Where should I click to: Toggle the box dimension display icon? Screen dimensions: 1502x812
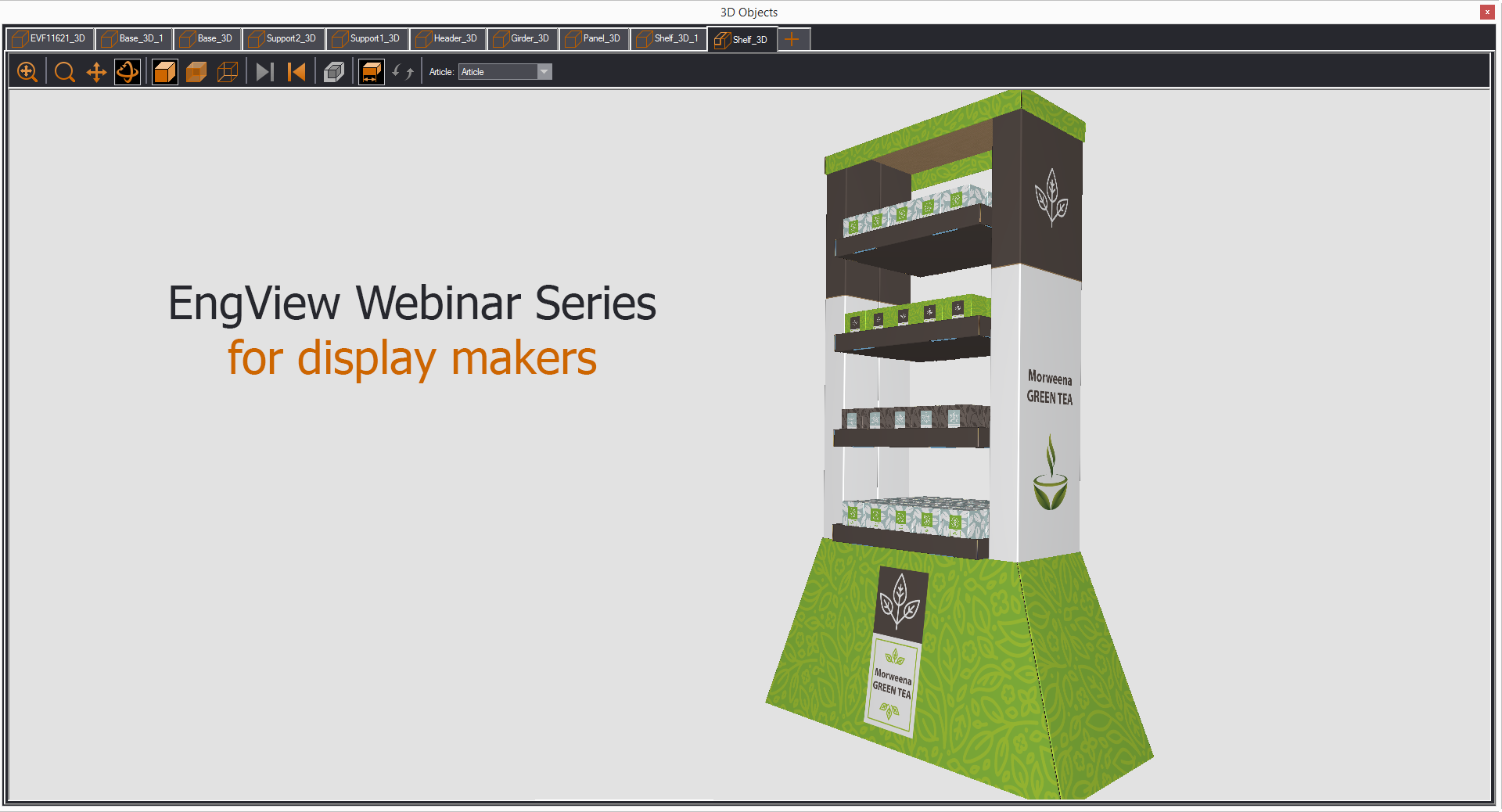point(372,72)
